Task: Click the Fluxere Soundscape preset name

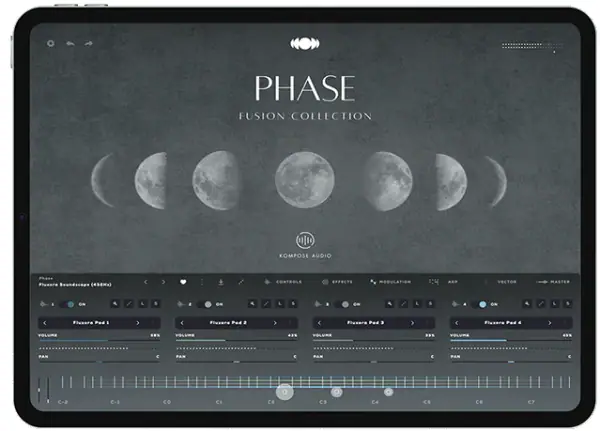Action: [x=75, y=285]
